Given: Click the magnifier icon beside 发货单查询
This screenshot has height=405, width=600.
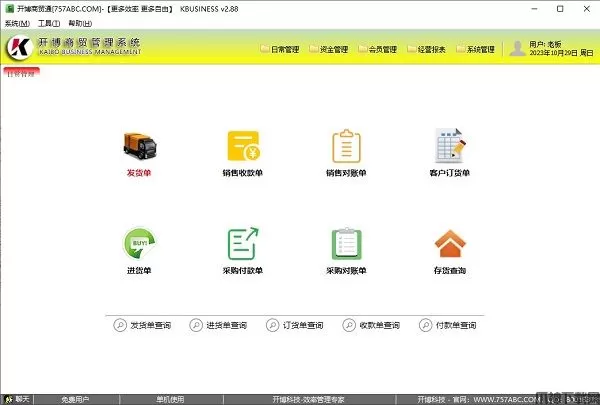Looking at the screenshot, I should coord(120,325).
